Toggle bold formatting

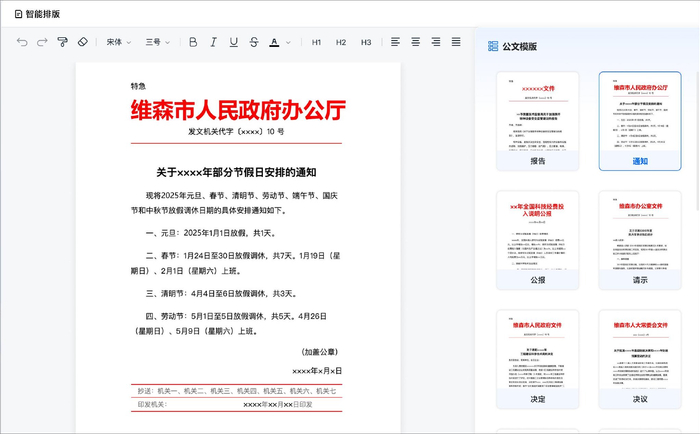193,42
